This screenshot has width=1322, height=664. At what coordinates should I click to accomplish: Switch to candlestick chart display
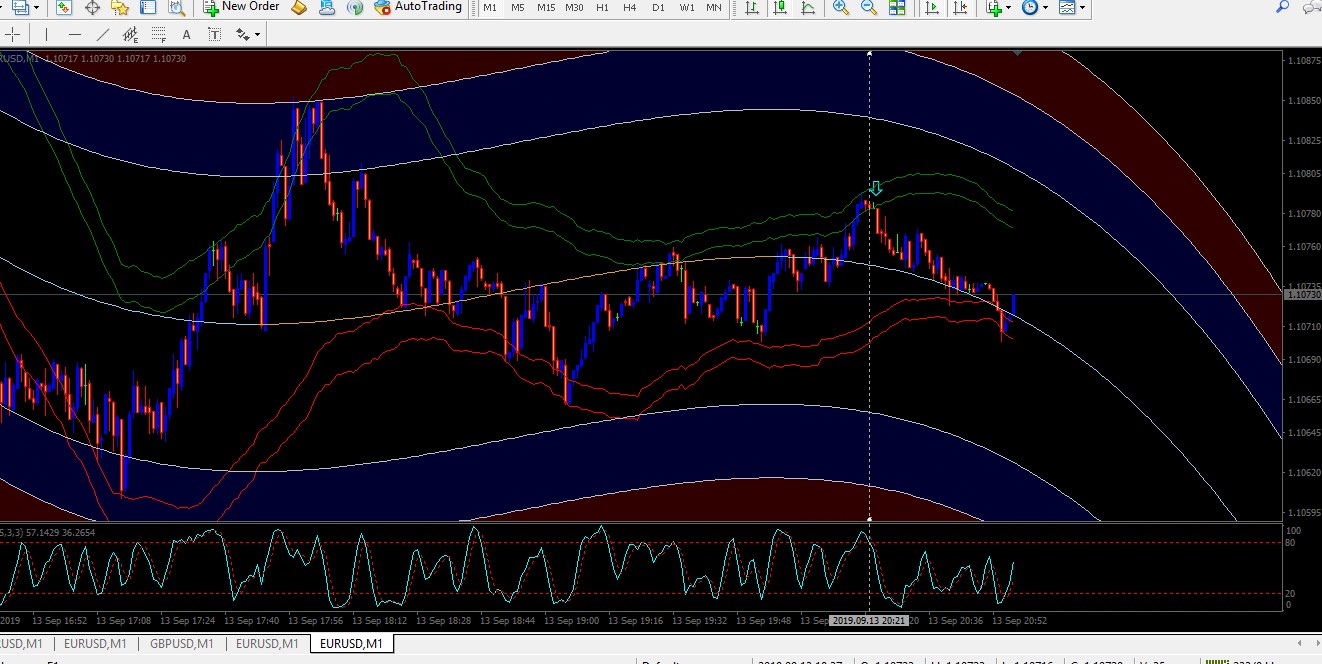coord(778,8)
